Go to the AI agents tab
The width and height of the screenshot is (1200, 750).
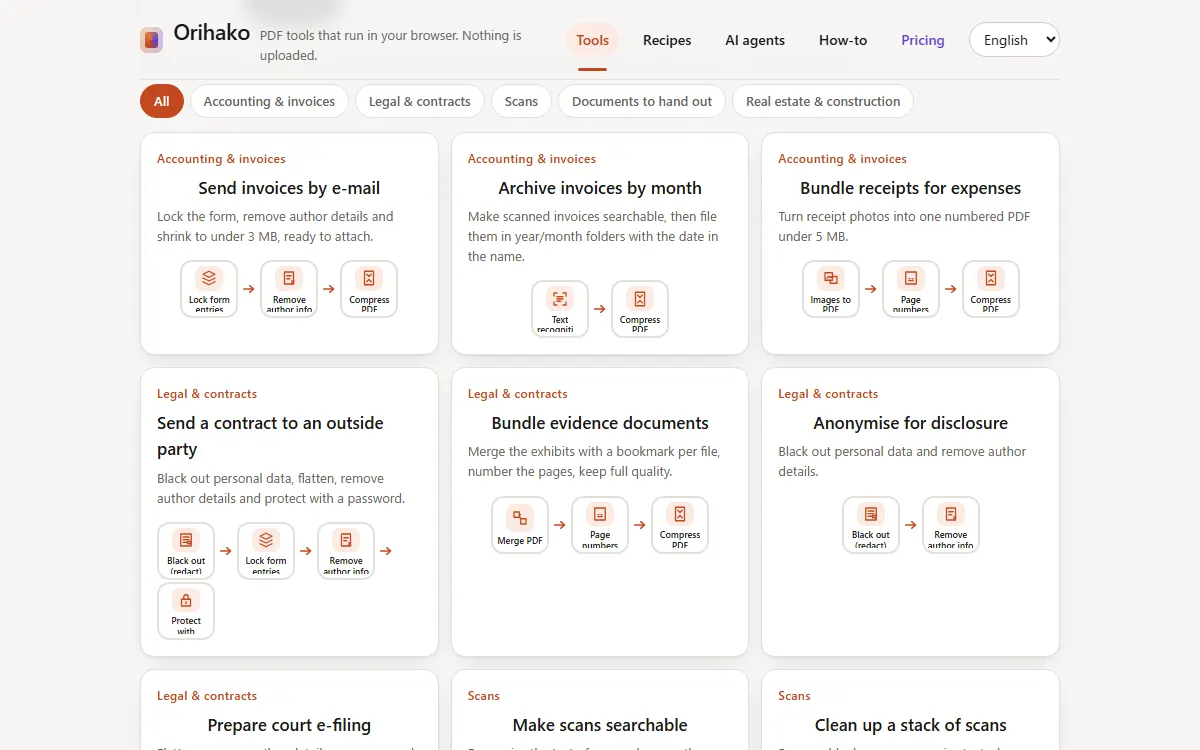click(755, 40)
